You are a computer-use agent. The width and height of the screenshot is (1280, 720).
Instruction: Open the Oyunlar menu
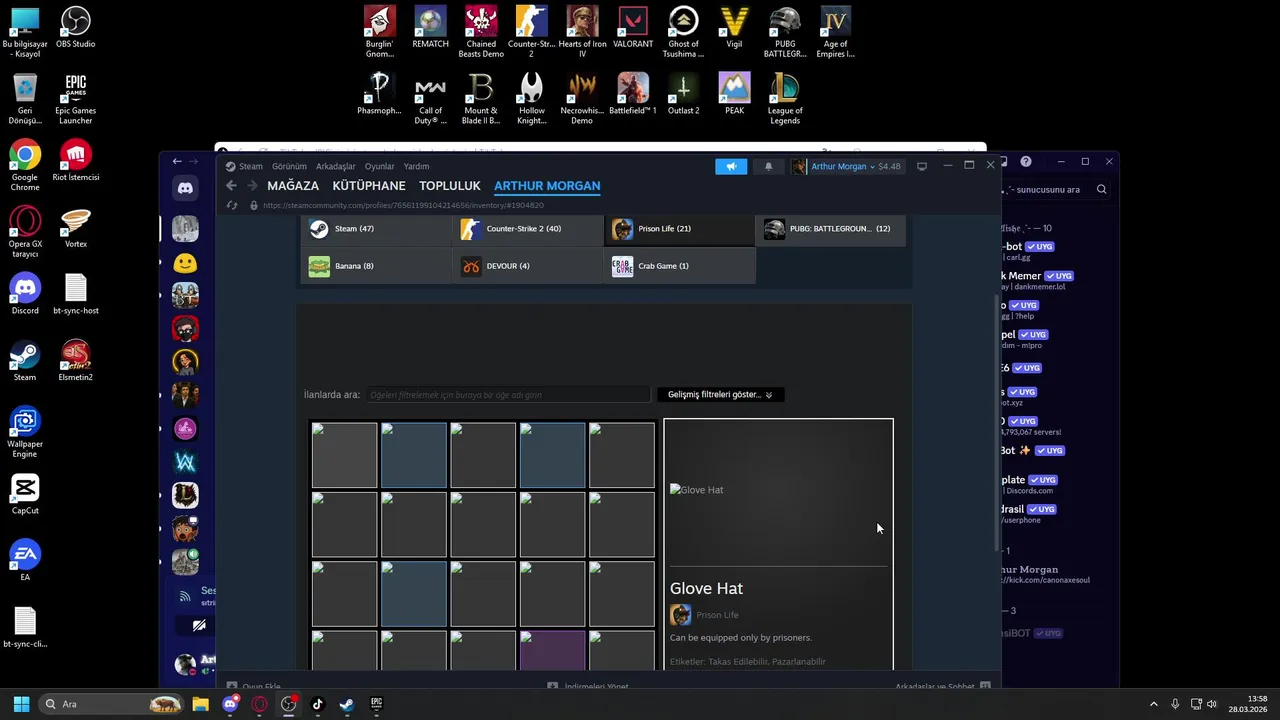click(379, 166)
